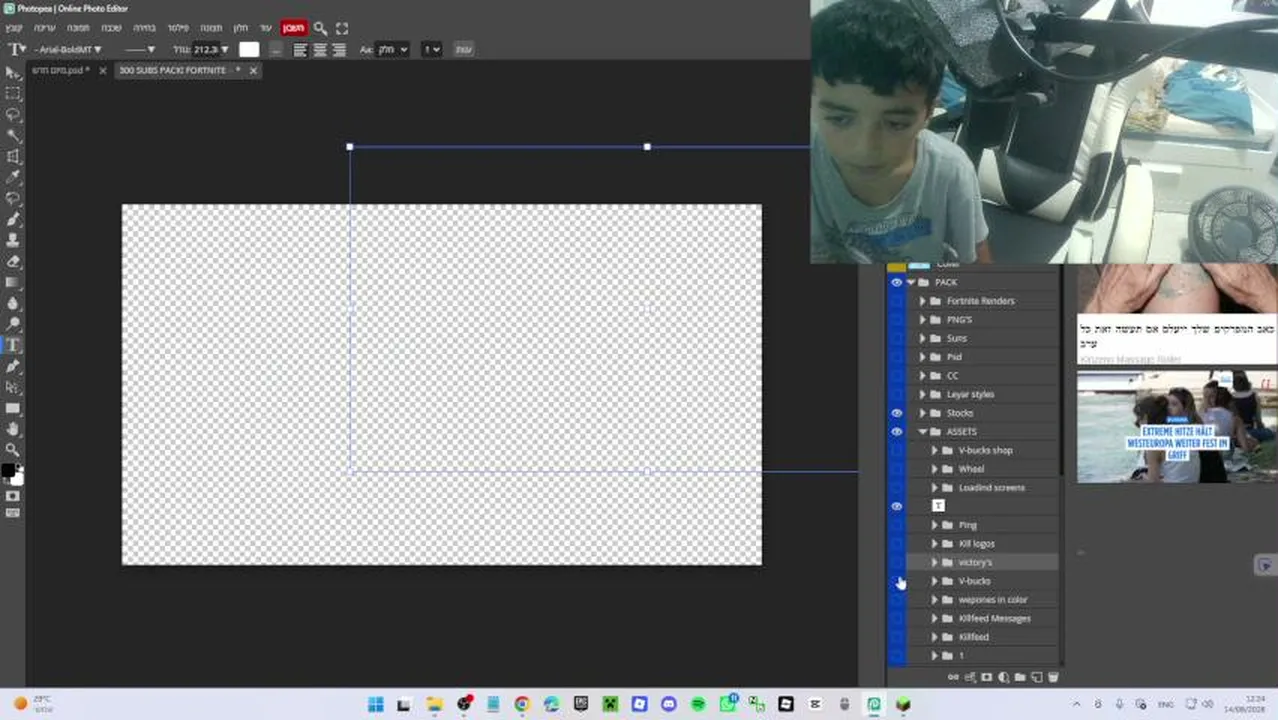The height and width of the screenshot is (720, 1278).
Task: Select the Crop tool
Action: point(13,157)
